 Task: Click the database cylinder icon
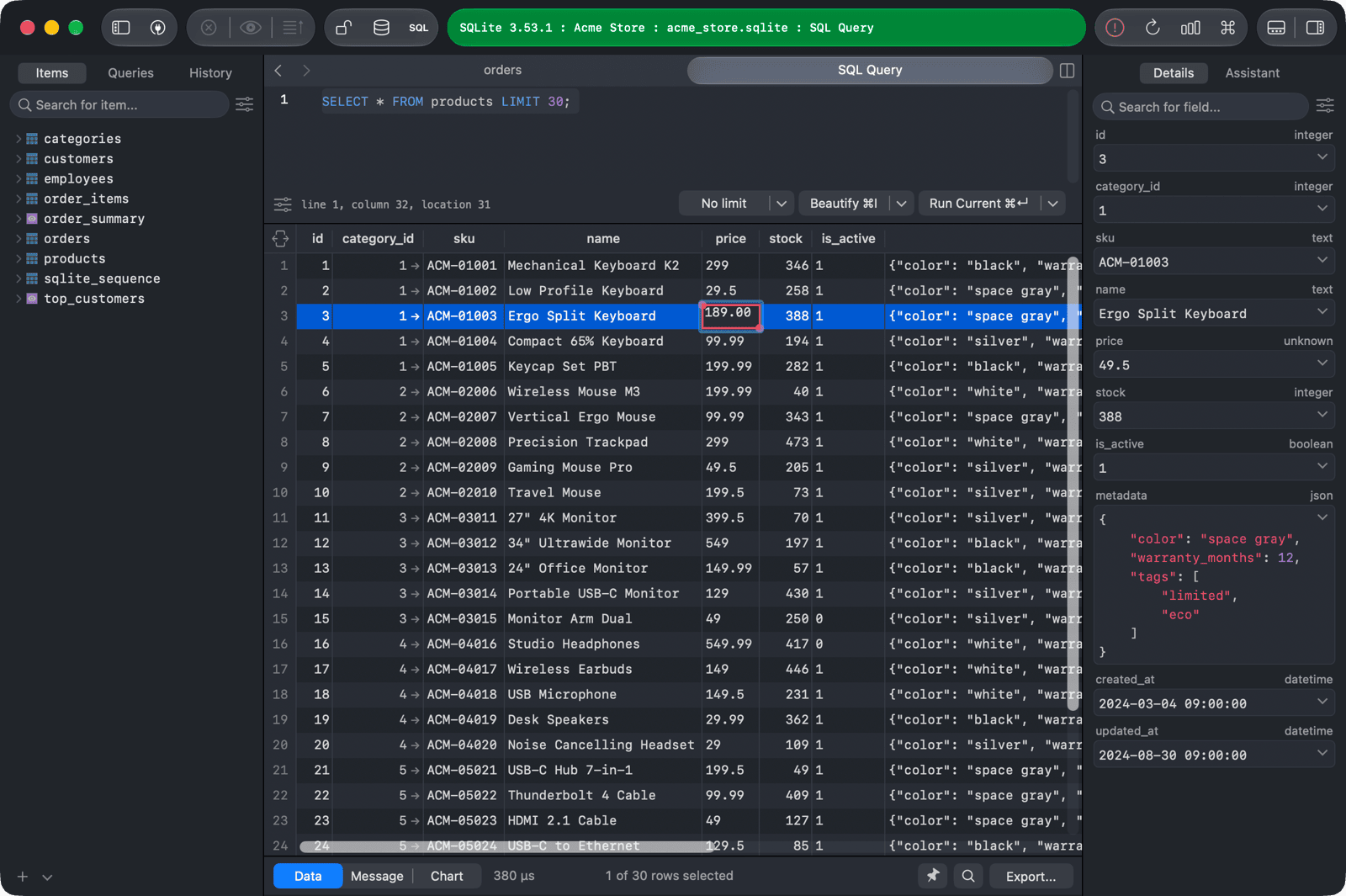click(381, 28)
